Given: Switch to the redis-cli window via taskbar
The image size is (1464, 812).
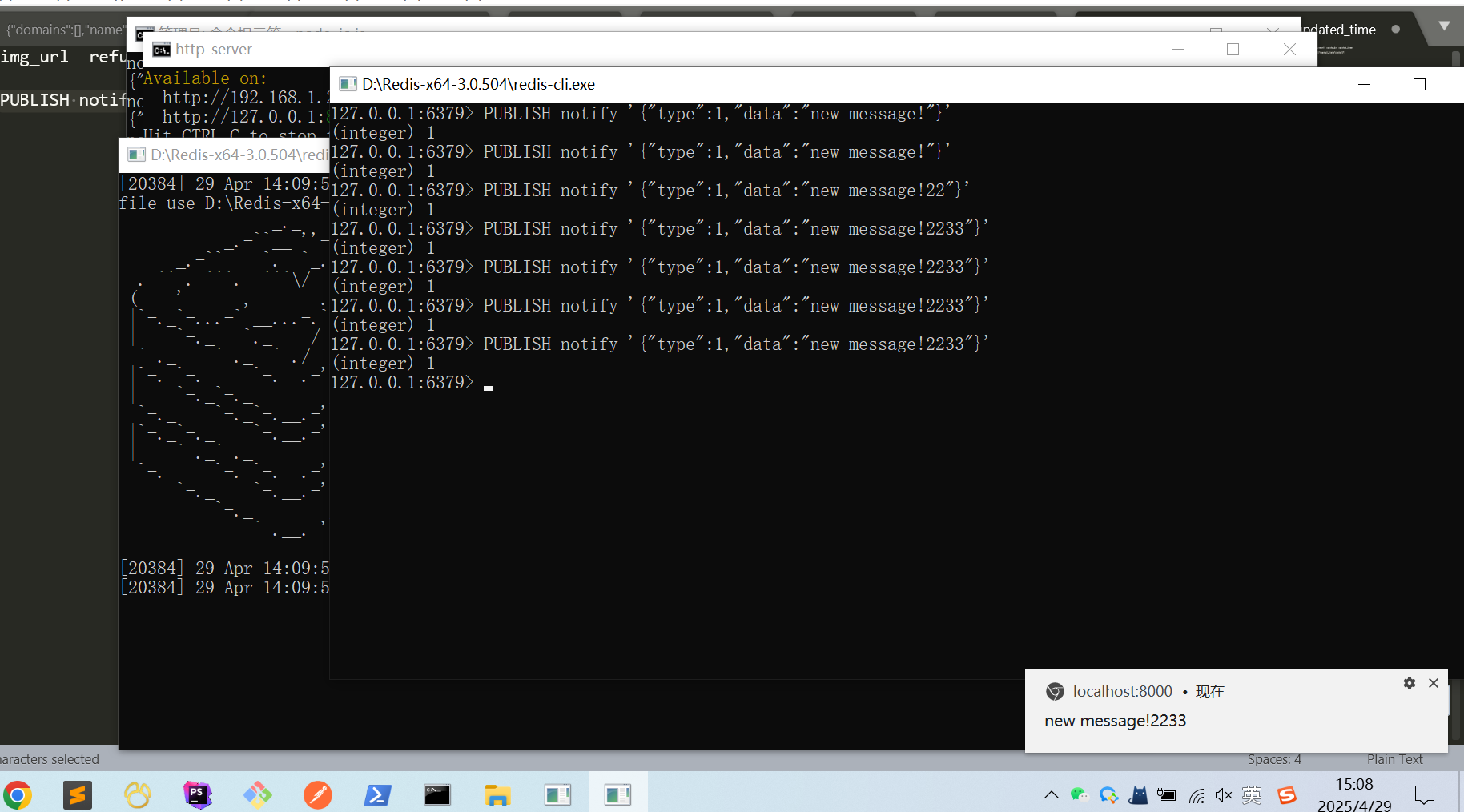Looking at the screenshot, I should pos(617,795).
